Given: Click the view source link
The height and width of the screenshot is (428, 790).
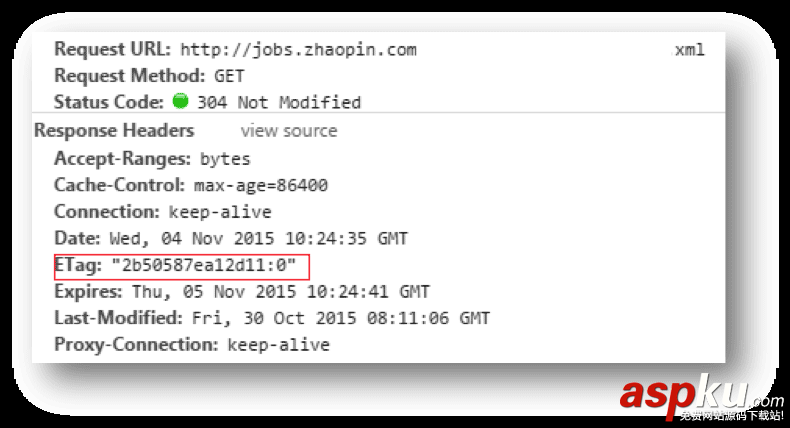Looking at the screenshot, I should pyautogui.click(x=289, y=131).
